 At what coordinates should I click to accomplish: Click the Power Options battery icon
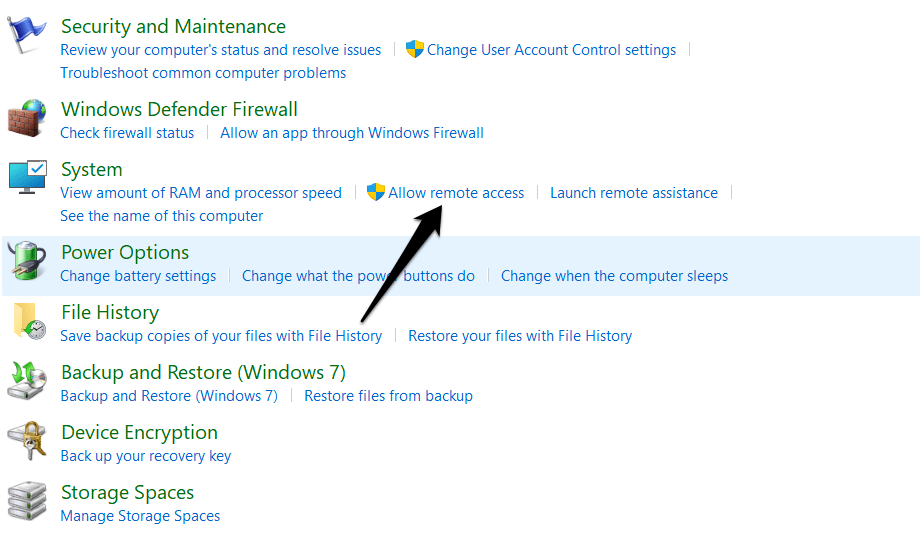click(x=27, y=262)
